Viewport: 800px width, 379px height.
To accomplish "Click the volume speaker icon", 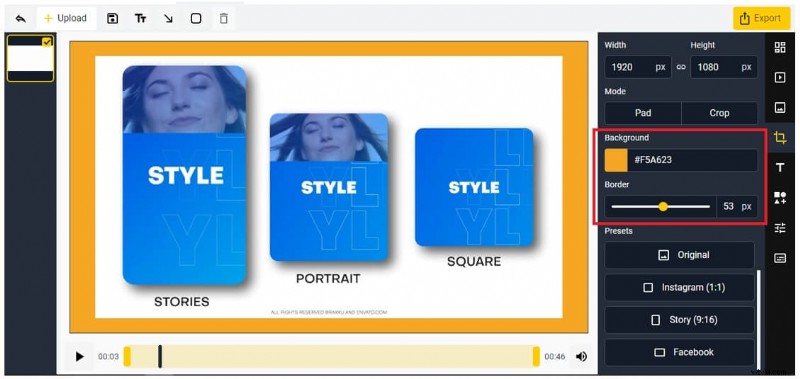I will [x=581, y=357].
